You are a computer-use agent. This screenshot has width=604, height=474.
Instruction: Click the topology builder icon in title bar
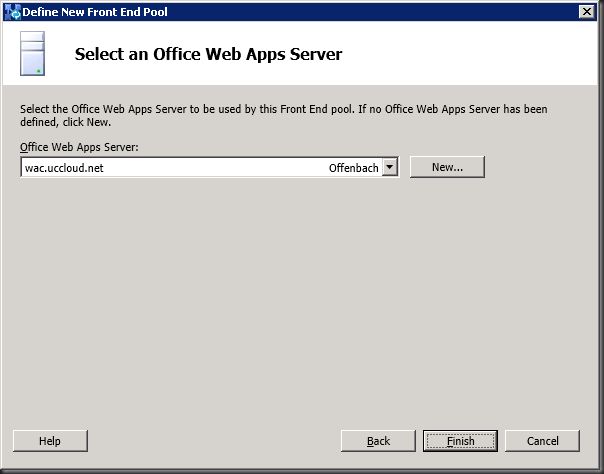(12, 12)
